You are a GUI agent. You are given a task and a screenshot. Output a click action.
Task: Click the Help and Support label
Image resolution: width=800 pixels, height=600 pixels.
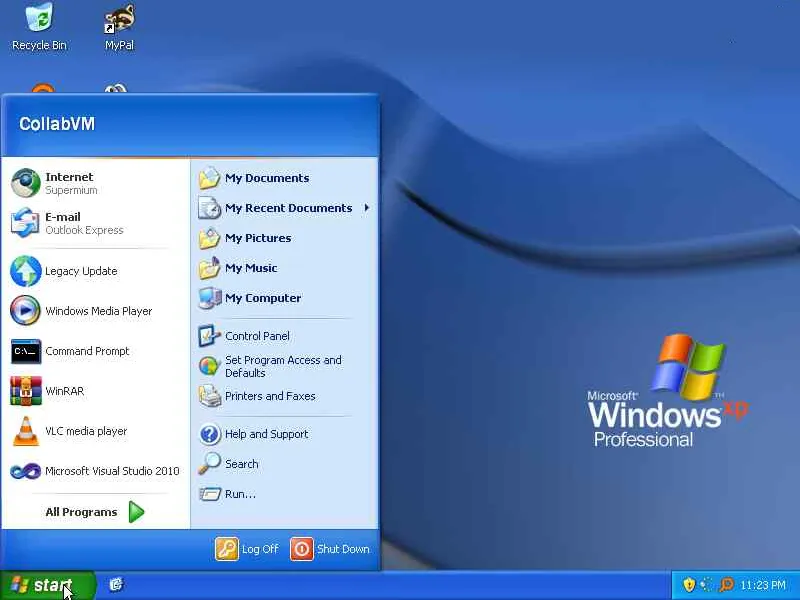(266, 434)
